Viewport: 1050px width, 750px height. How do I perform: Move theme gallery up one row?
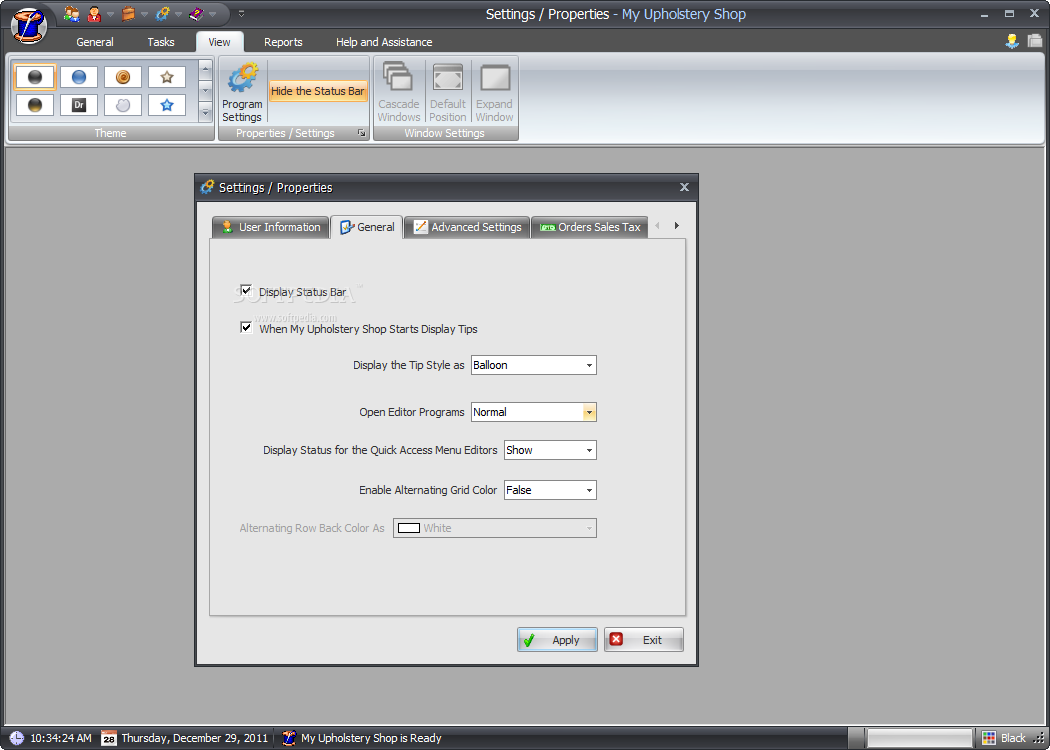(x=206, y=69)
